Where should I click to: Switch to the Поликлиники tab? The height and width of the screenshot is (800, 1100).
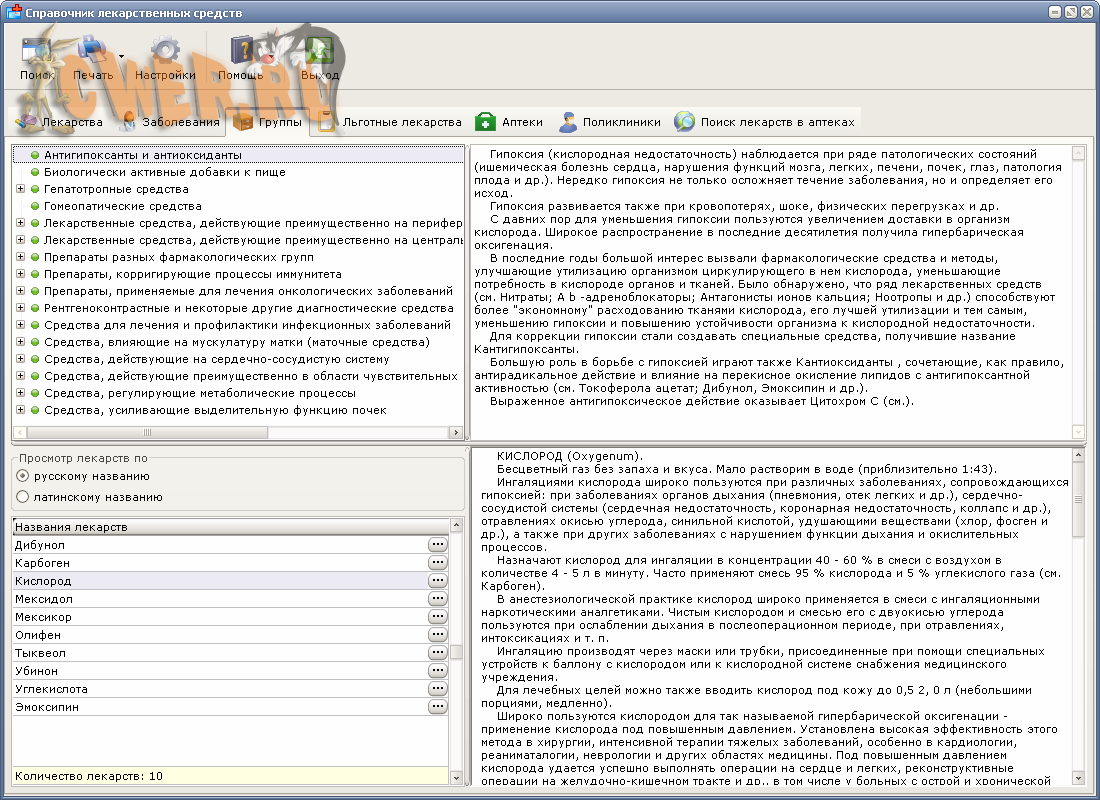[609, 122]
